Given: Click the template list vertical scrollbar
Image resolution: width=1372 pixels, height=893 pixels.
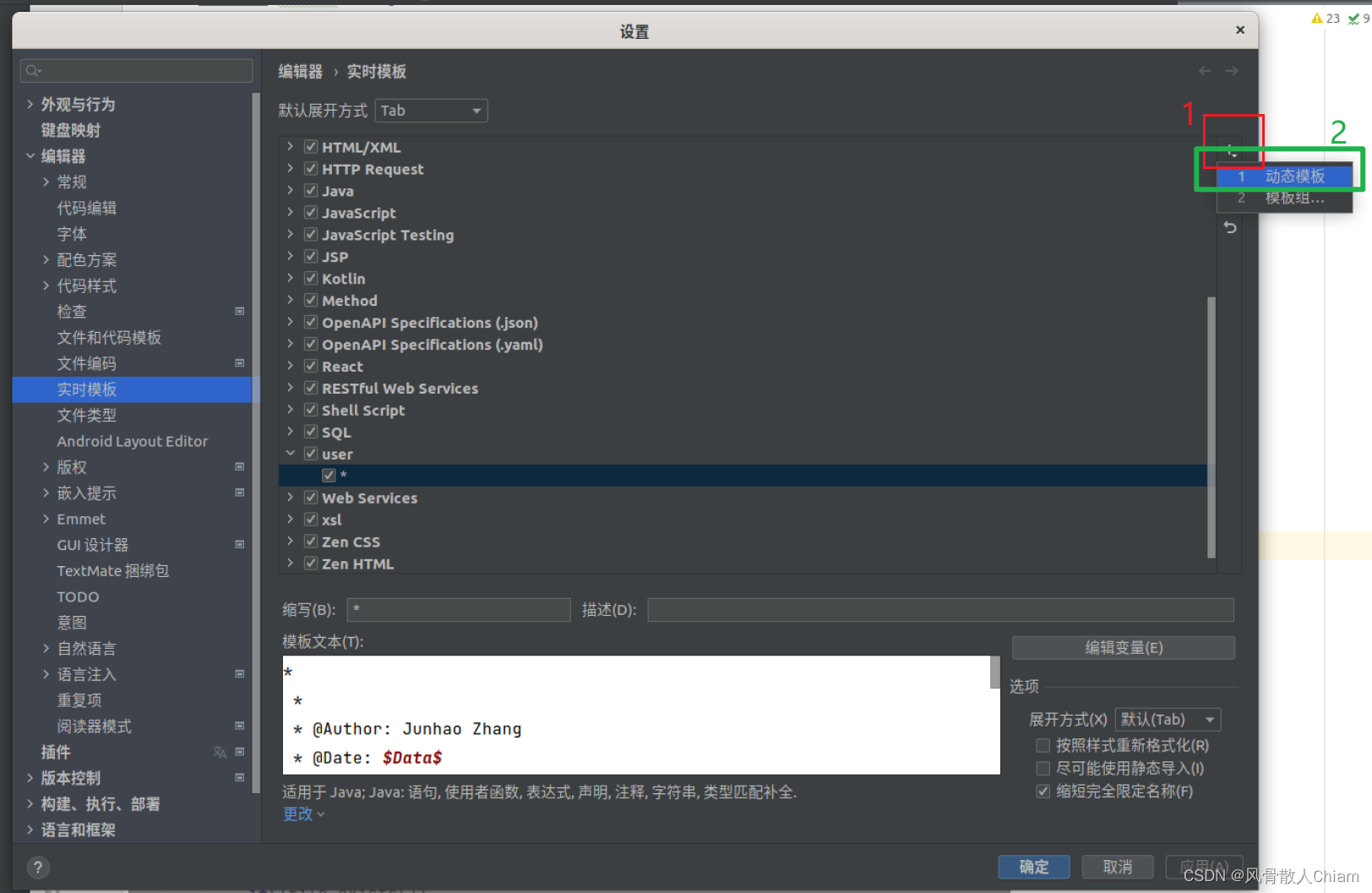Looking at the screenshot, I should (1211, 427).
